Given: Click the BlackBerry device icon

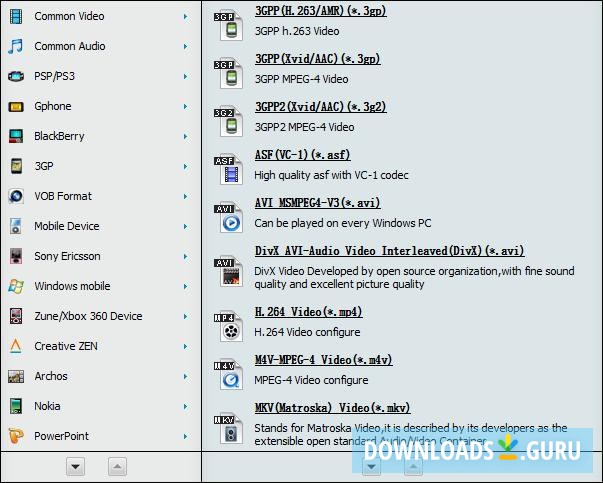Looking at the screenshot, I should (16, 136).
